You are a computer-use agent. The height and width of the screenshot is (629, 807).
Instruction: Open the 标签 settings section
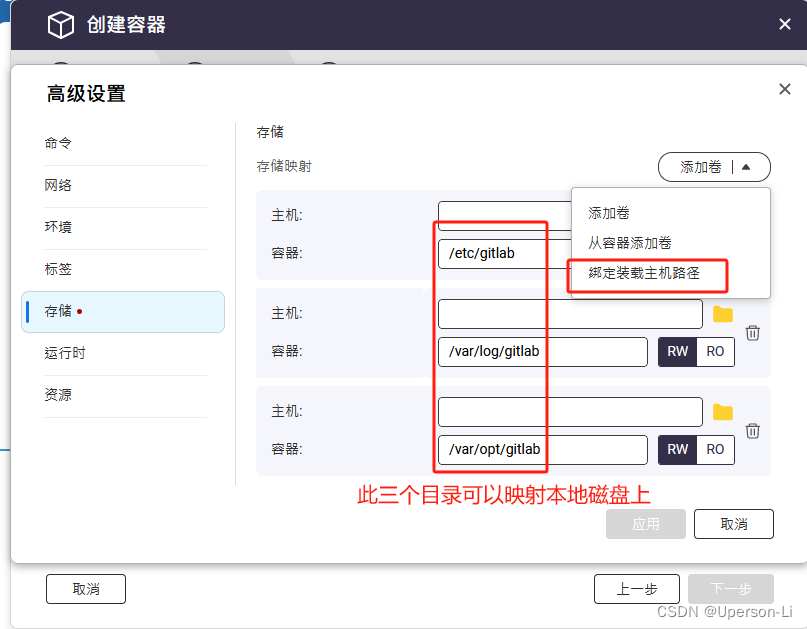[x=125, y=269]
